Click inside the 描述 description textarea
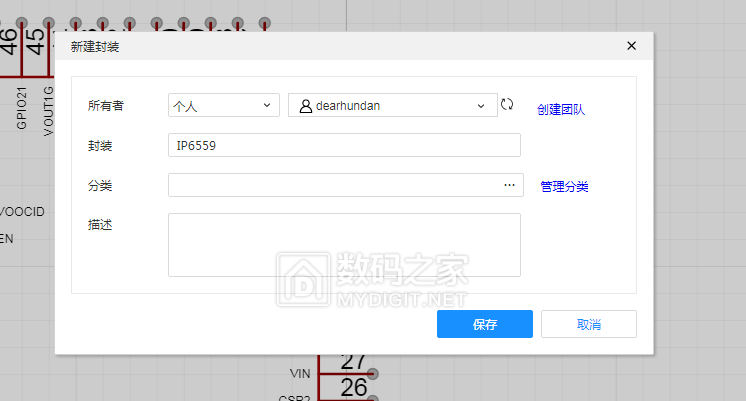The width and height of the screenshot is (746, 401). [x=344, y=245]
